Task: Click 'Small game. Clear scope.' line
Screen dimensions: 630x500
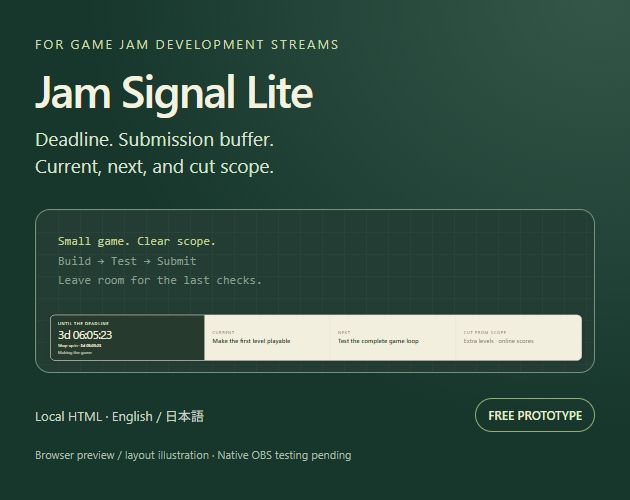Action: pos(137,241)
